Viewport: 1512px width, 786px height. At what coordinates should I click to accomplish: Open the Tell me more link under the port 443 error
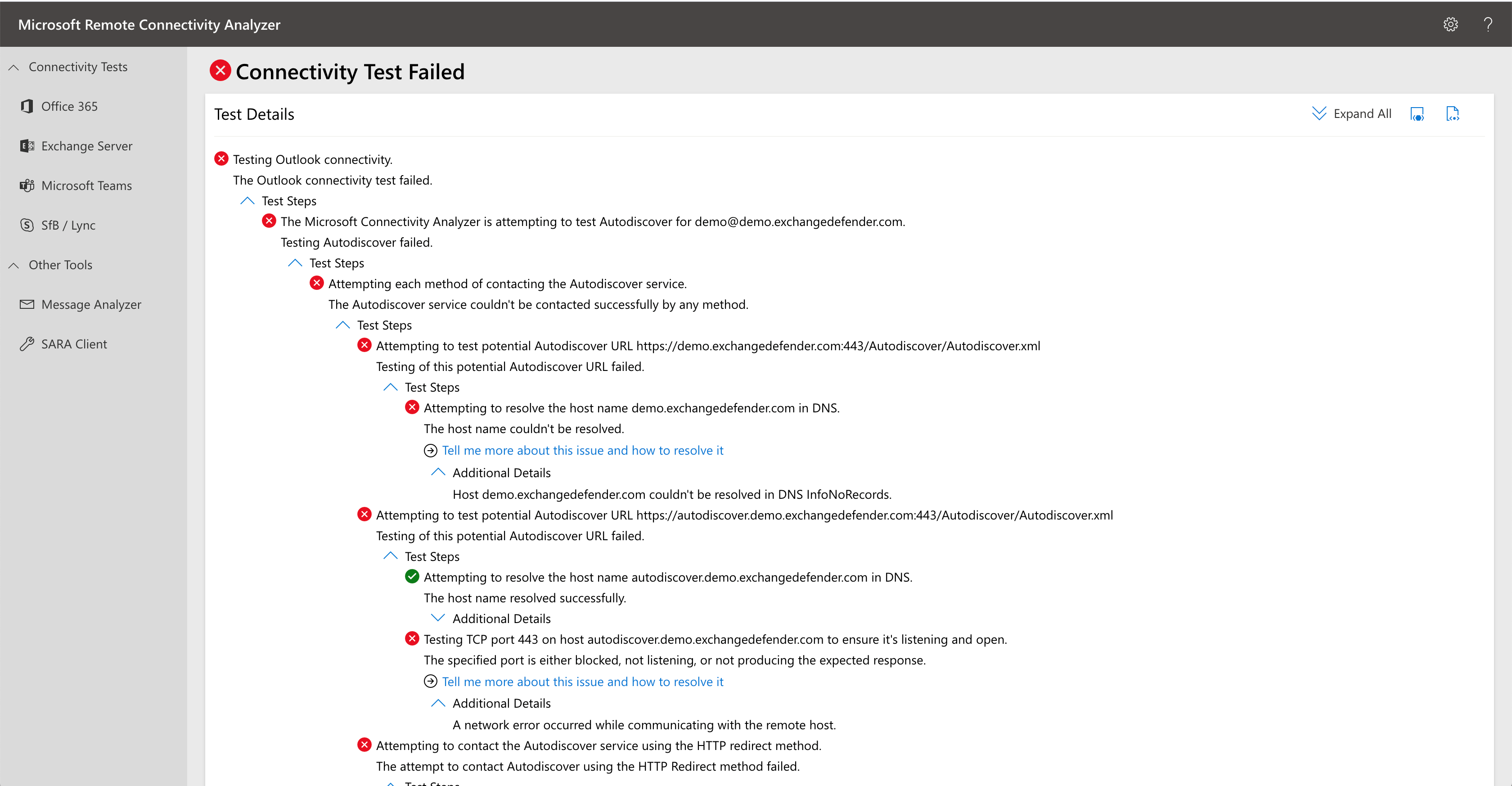point(582,682)
